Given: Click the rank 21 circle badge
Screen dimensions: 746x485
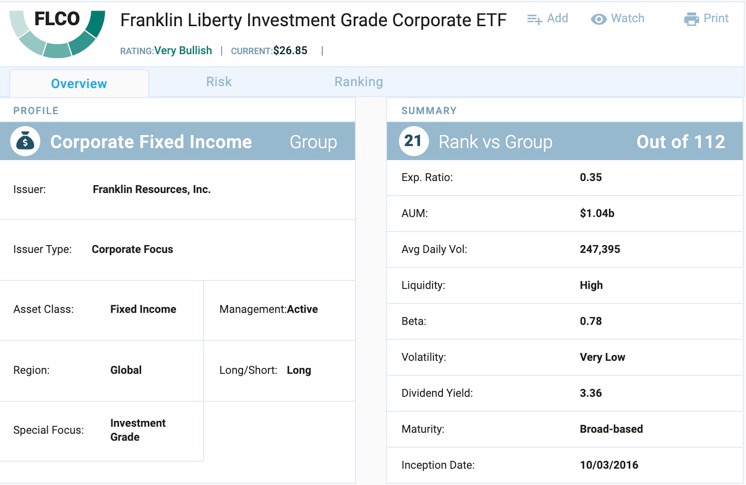Looking at the screenshot, I should (x=413, y=142).
